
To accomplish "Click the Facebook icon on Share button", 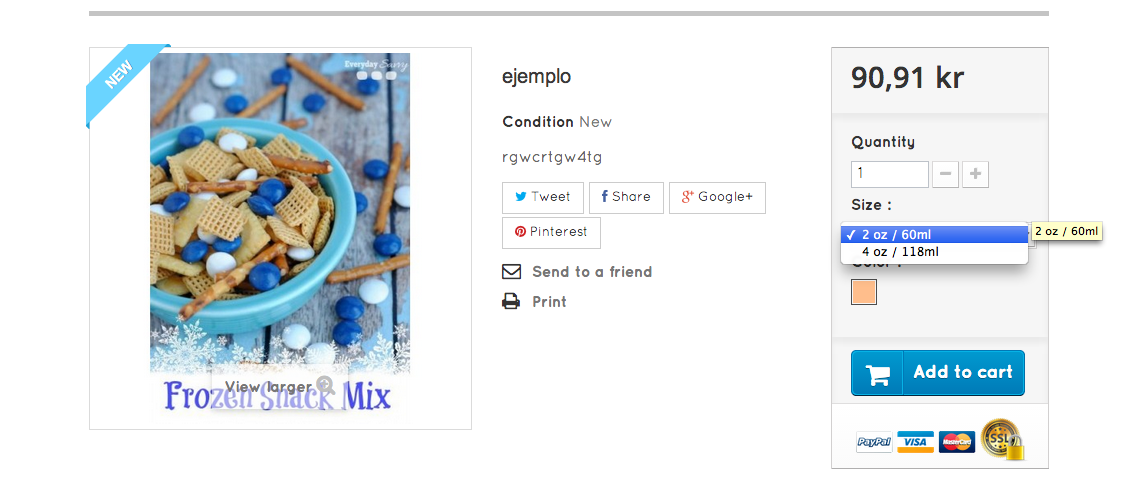I will pyautogui.click(x=604, y=197).
